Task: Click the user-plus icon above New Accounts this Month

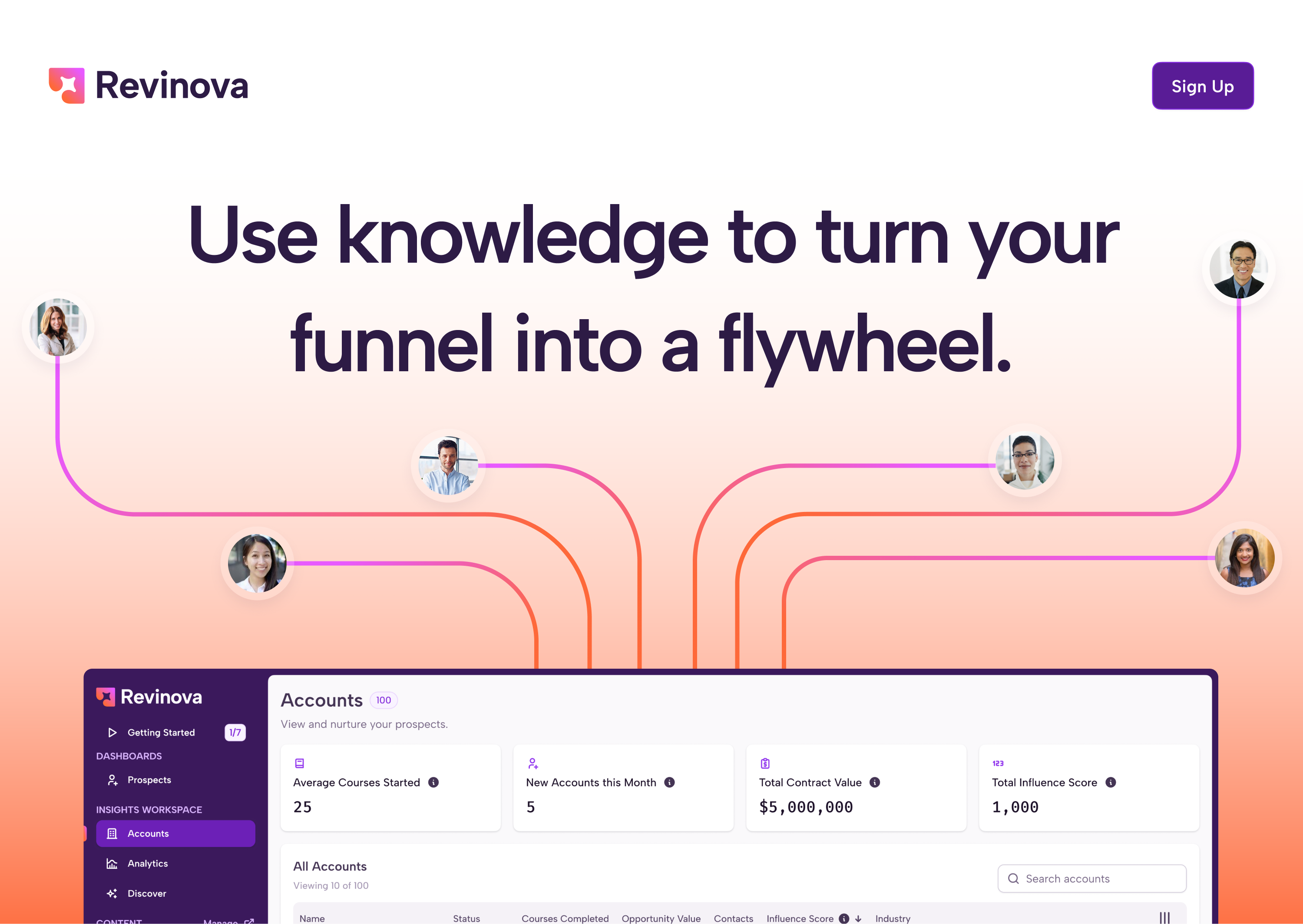Action: pyautogui.click(x=532, y=763)
